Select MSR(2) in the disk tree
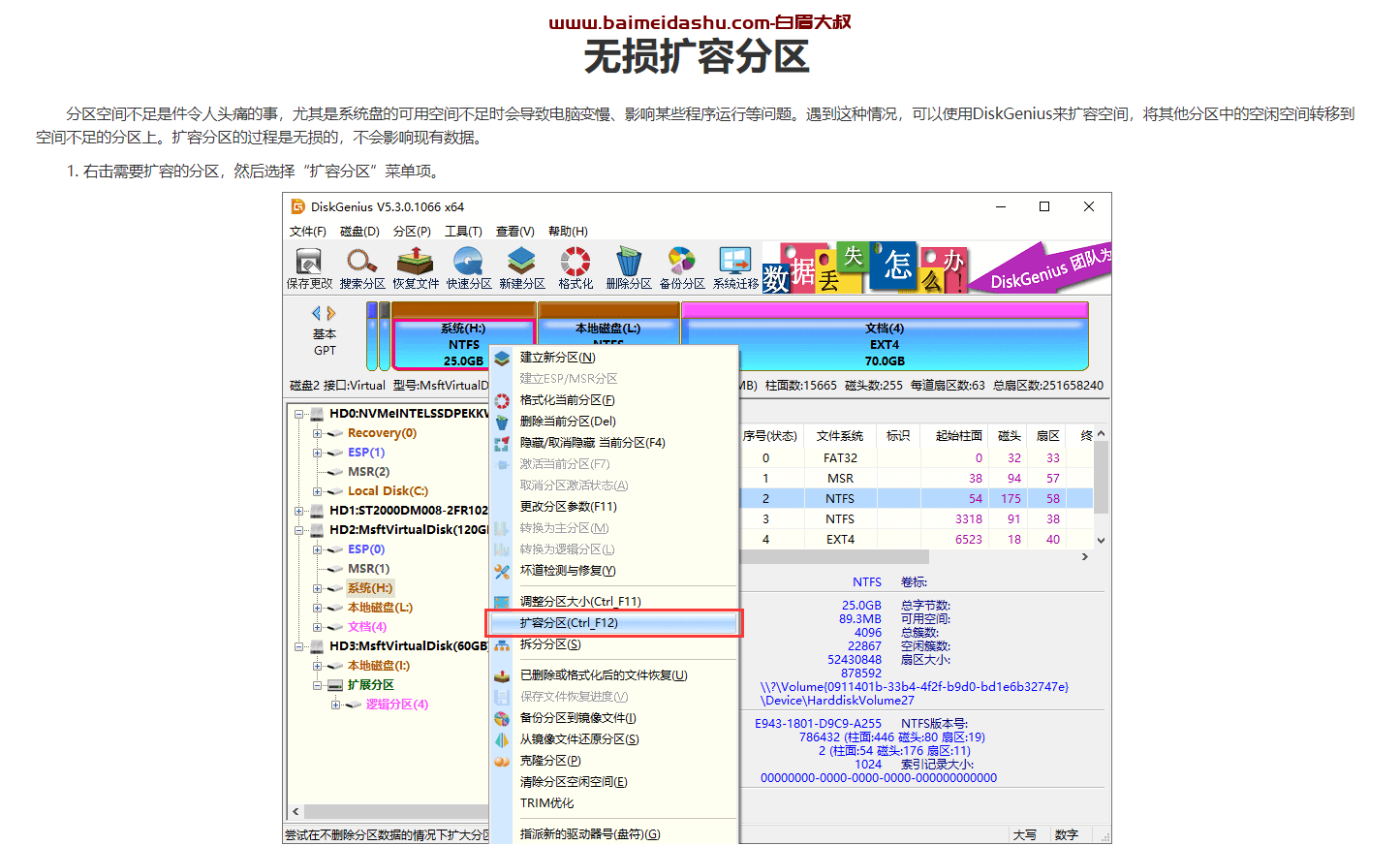Image resolution: width=1400 pixels, height=846 pixels. coord(368,472)
